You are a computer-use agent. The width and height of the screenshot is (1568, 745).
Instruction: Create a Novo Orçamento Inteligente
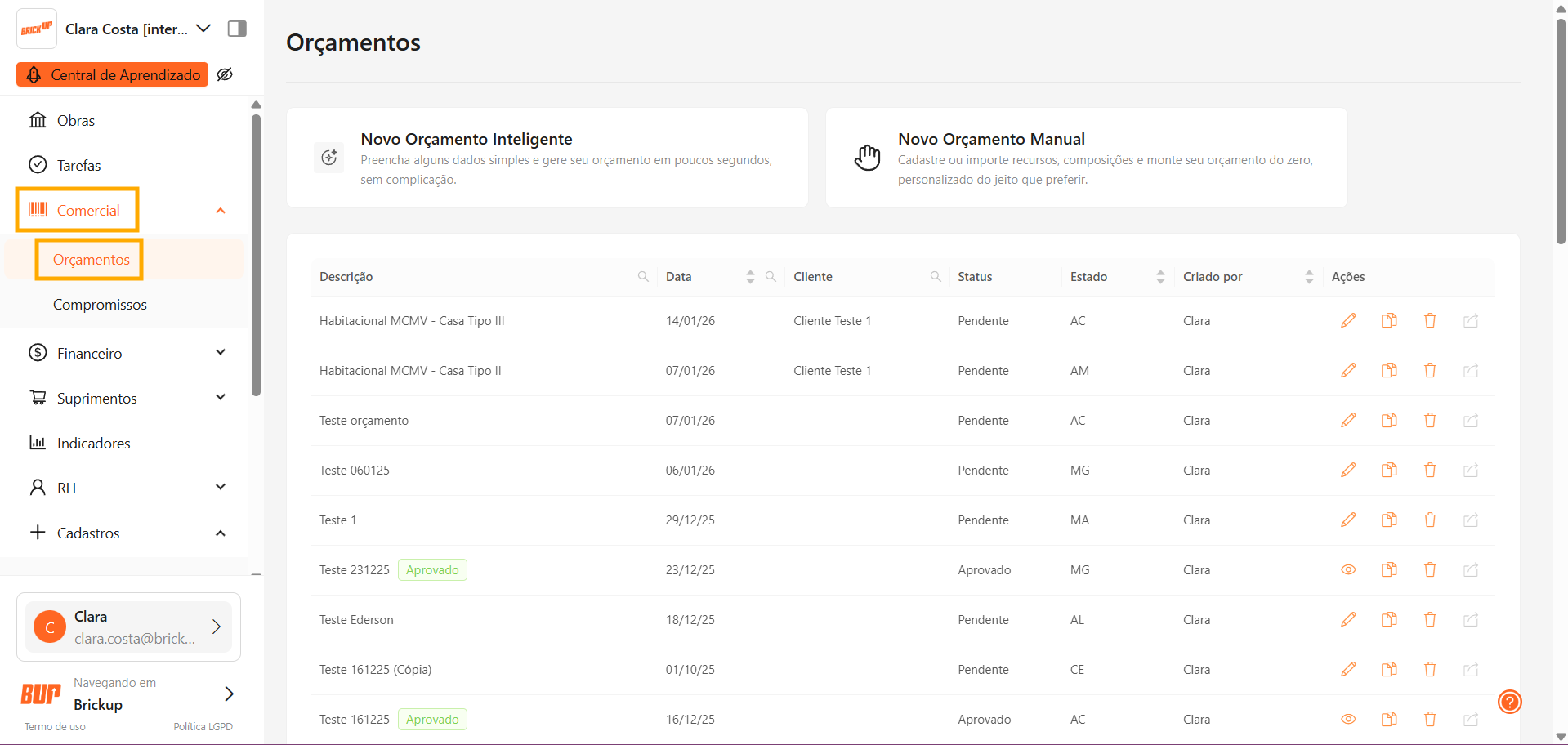[547, 158]
